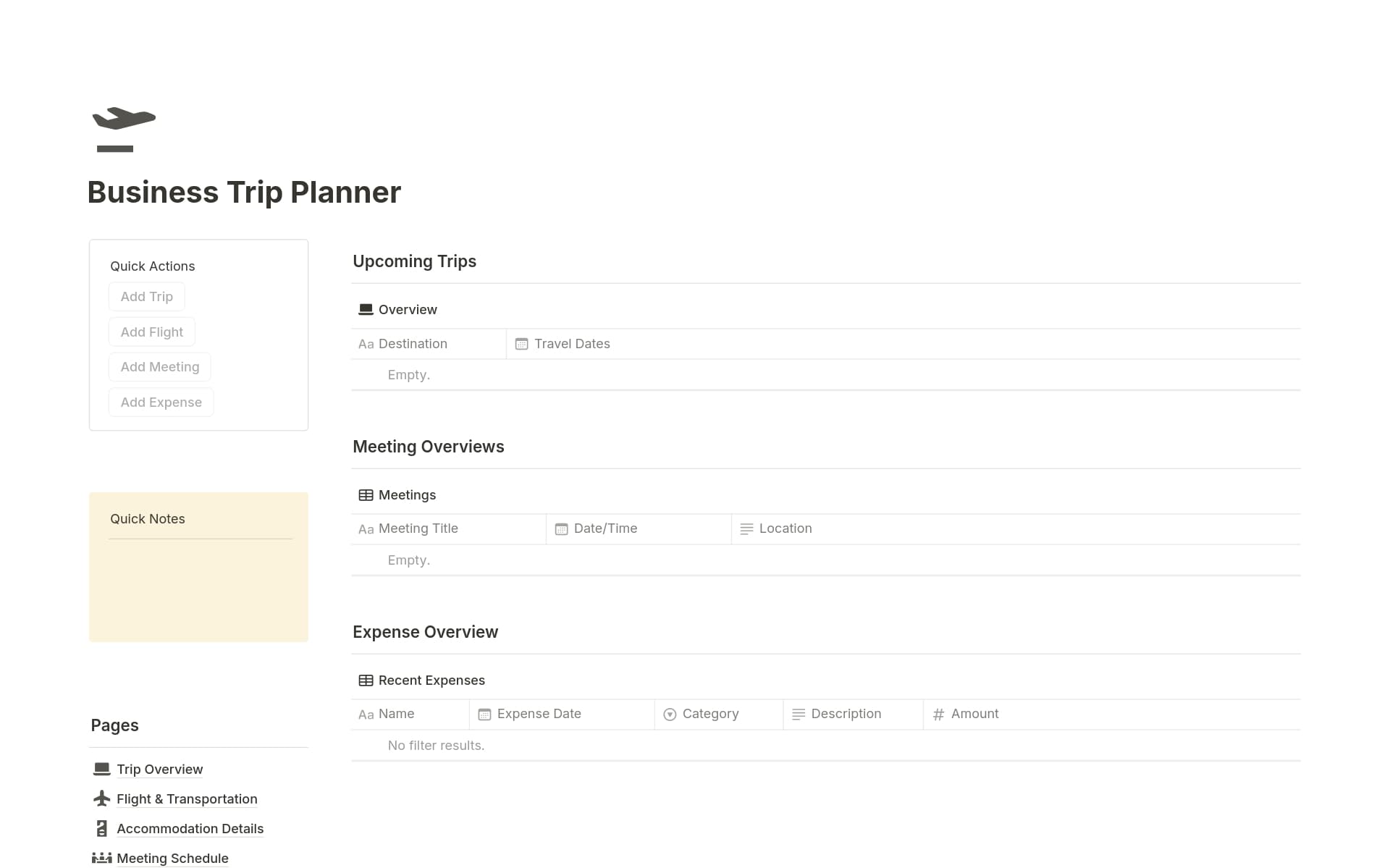Click the plane icon beside Flight & Transportation

click(102, 799)
